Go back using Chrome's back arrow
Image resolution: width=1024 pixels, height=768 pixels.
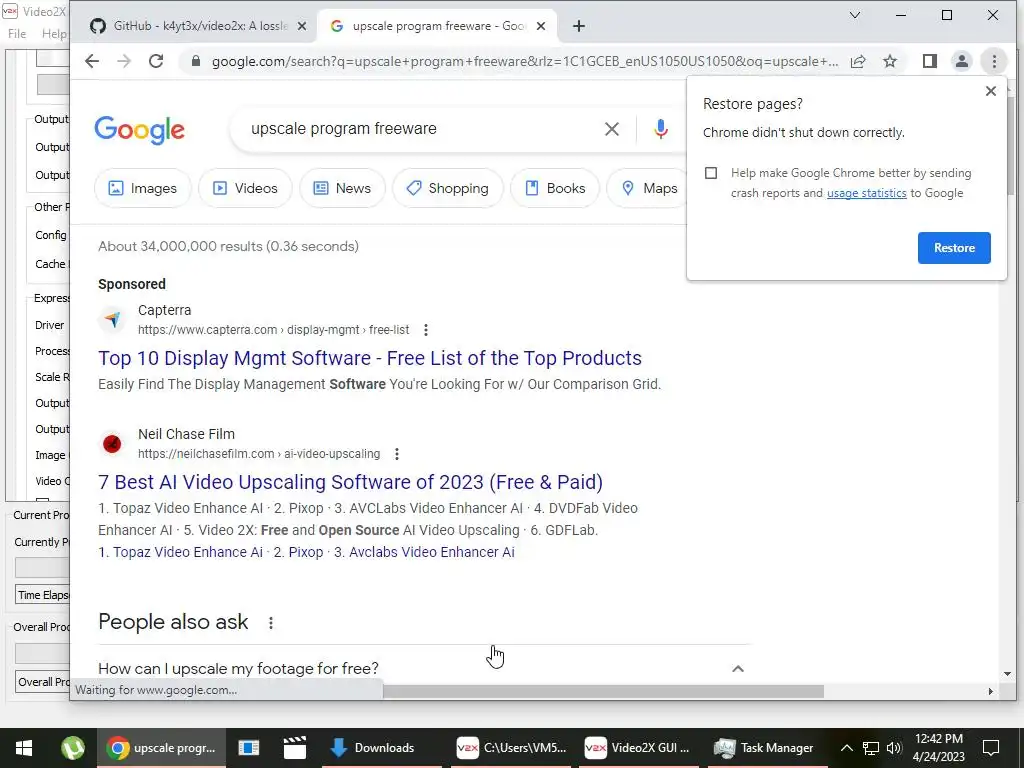[92, 61]
